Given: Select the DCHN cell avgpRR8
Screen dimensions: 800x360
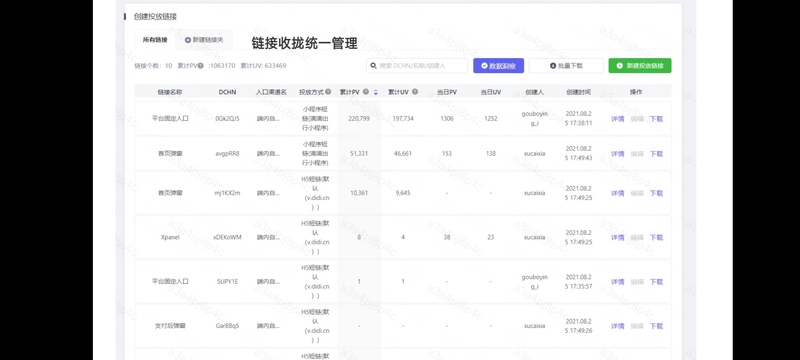Looking at the screenshot, I should click(x=228, y=153).
